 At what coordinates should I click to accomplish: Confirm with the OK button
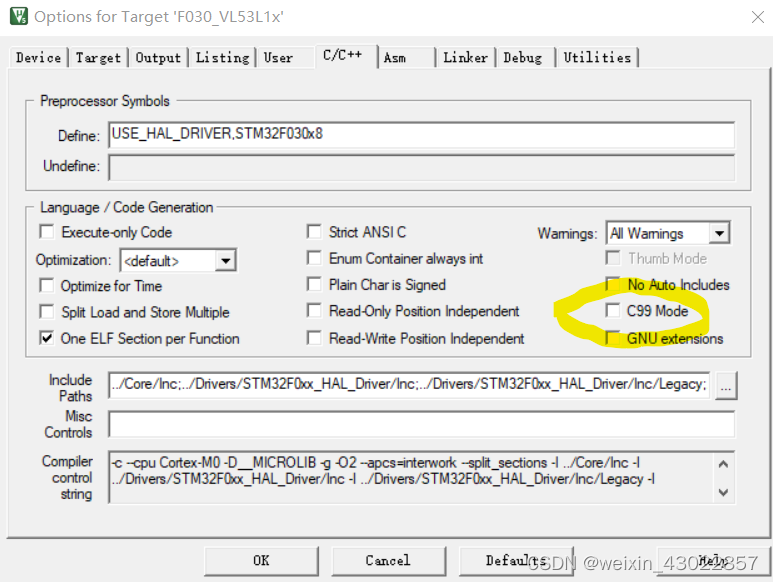tap(261, 561)
